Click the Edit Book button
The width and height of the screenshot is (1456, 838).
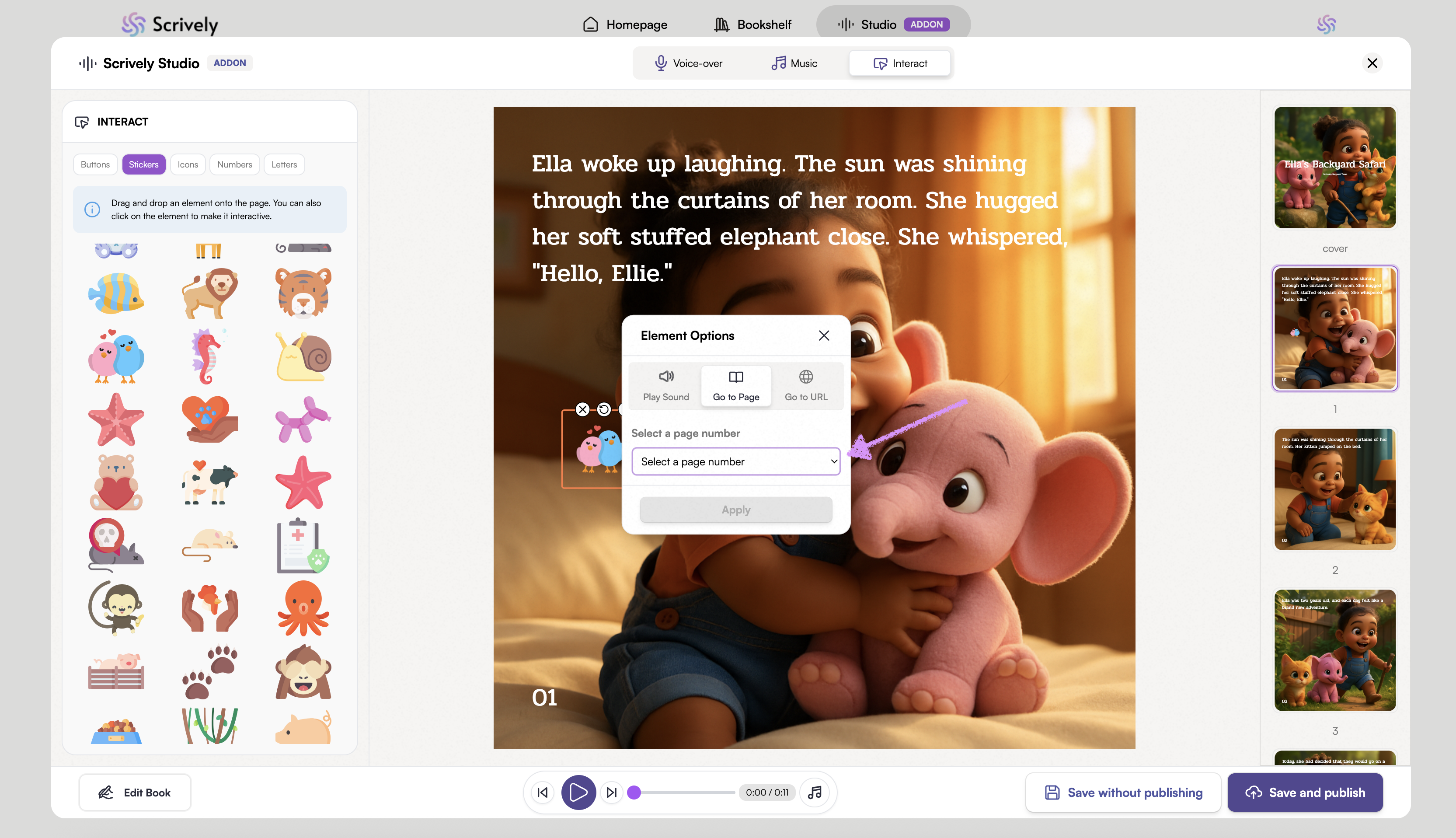[x=135, y=793]
